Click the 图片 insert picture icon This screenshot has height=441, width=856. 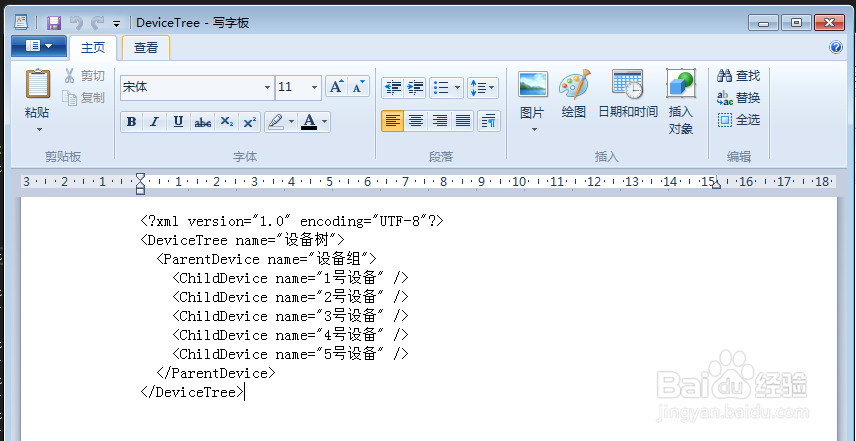click(533, 85)
